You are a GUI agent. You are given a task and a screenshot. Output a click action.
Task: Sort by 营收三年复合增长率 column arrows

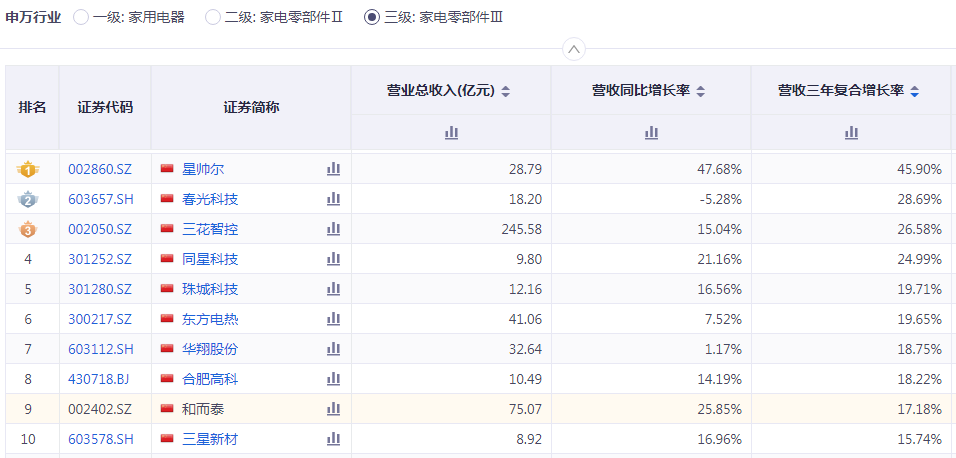pos(914,91)
